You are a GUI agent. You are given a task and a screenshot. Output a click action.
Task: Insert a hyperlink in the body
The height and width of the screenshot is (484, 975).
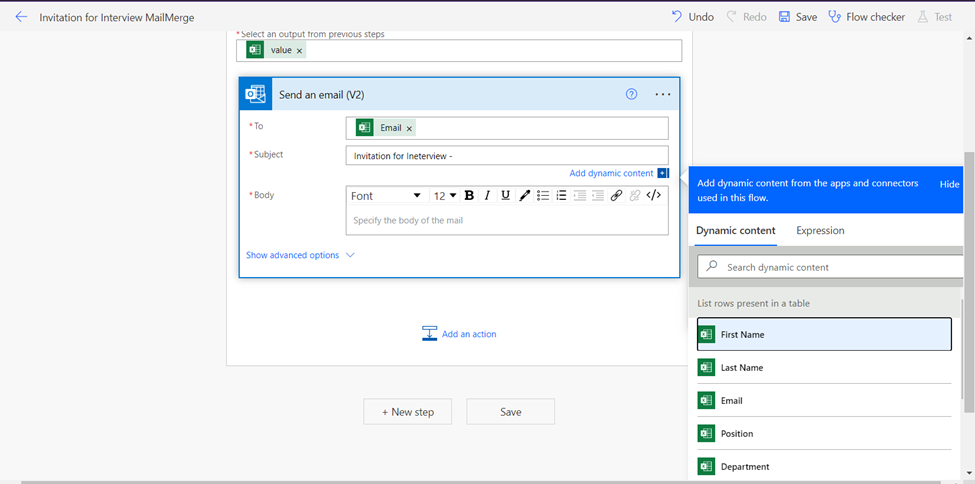coord(616,196)
